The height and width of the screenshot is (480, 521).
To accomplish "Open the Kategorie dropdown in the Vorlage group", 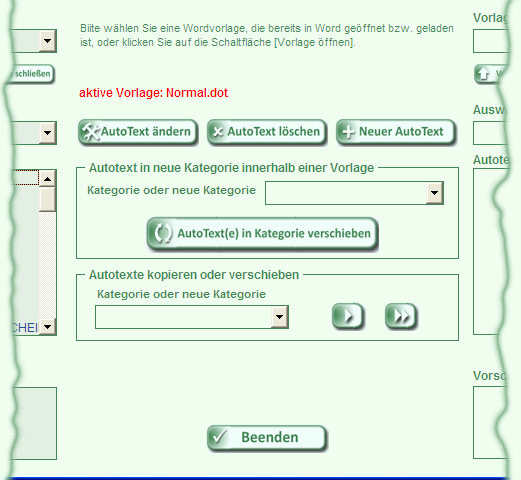I will click(x=435, y=193).
